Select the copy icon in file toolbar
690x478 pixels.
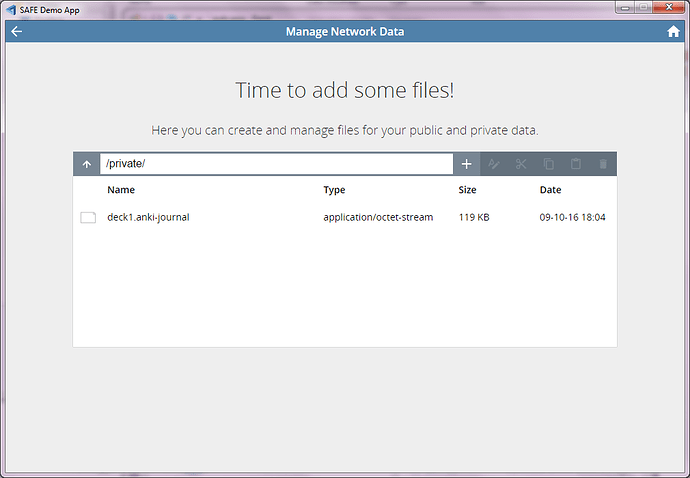tap(548, 164)
